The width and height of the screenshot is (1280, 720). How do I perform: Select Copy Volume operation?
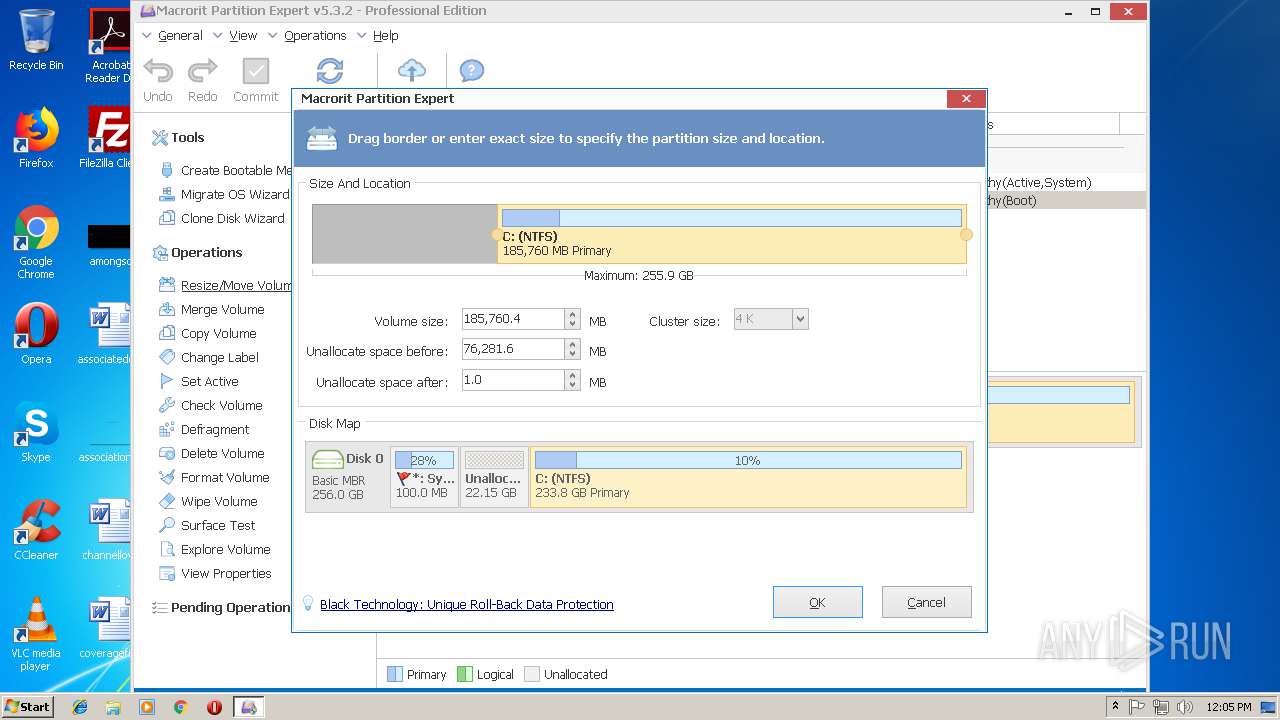pos(207,333)
